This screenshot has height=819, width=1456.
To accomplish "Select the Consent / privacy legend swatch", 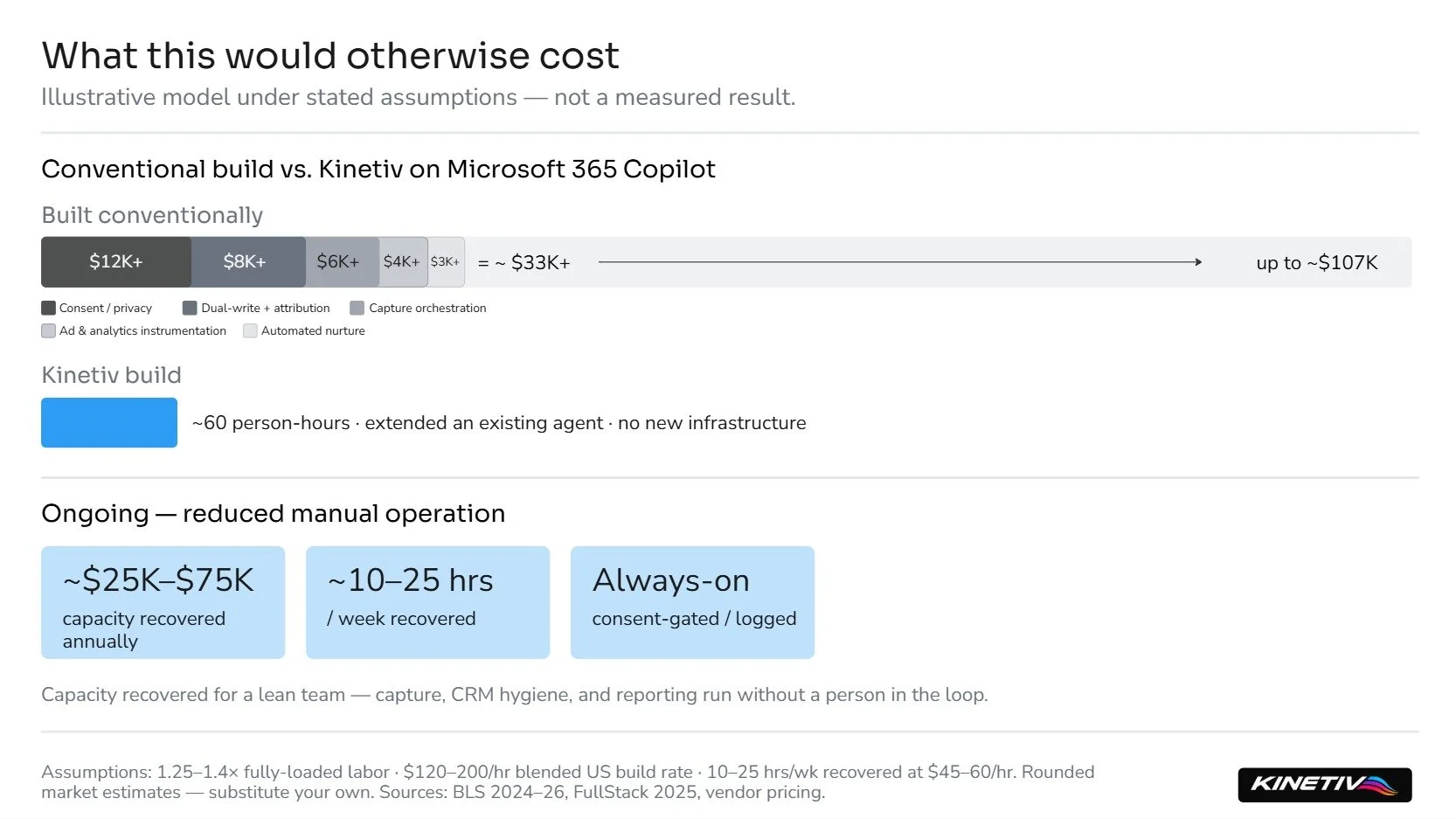I will click(48, 308).
